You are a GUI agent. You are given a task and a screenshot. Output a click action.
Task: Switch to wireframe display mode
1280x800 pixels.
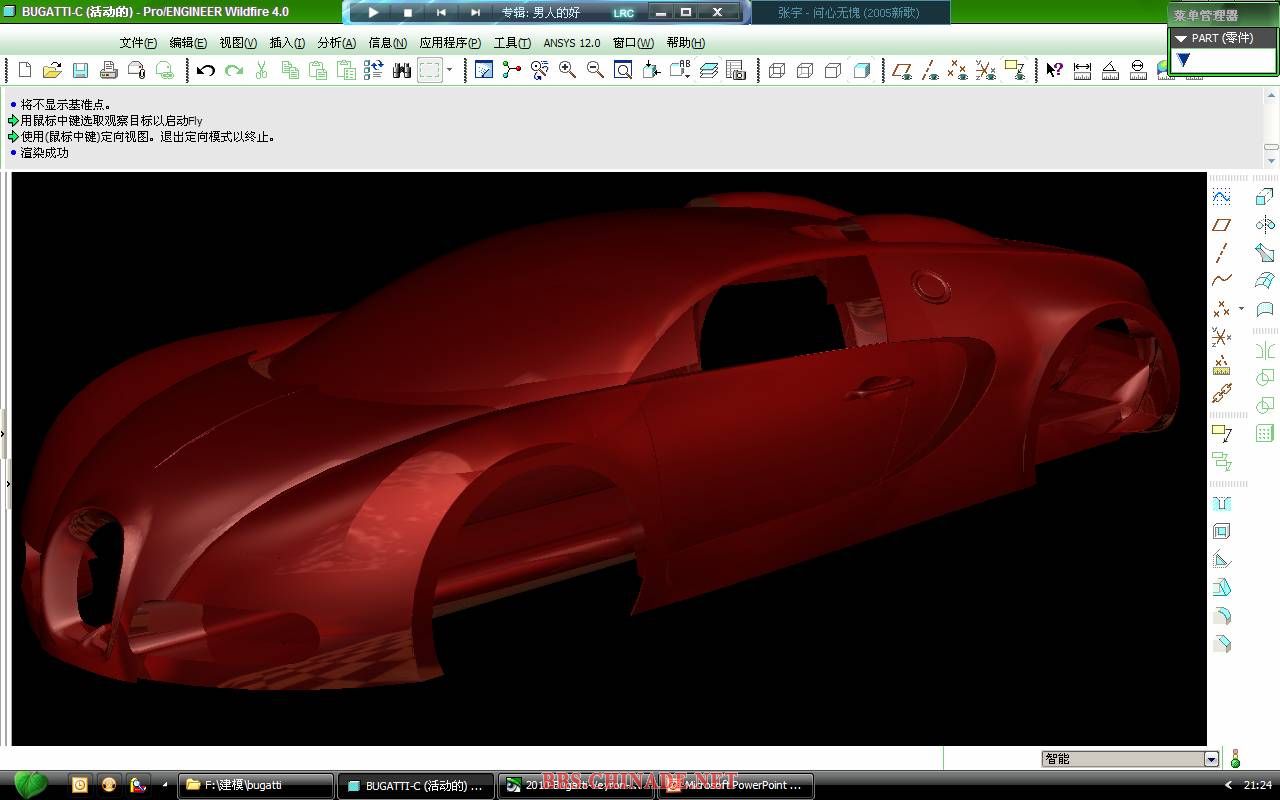click(x=777, y=70)
